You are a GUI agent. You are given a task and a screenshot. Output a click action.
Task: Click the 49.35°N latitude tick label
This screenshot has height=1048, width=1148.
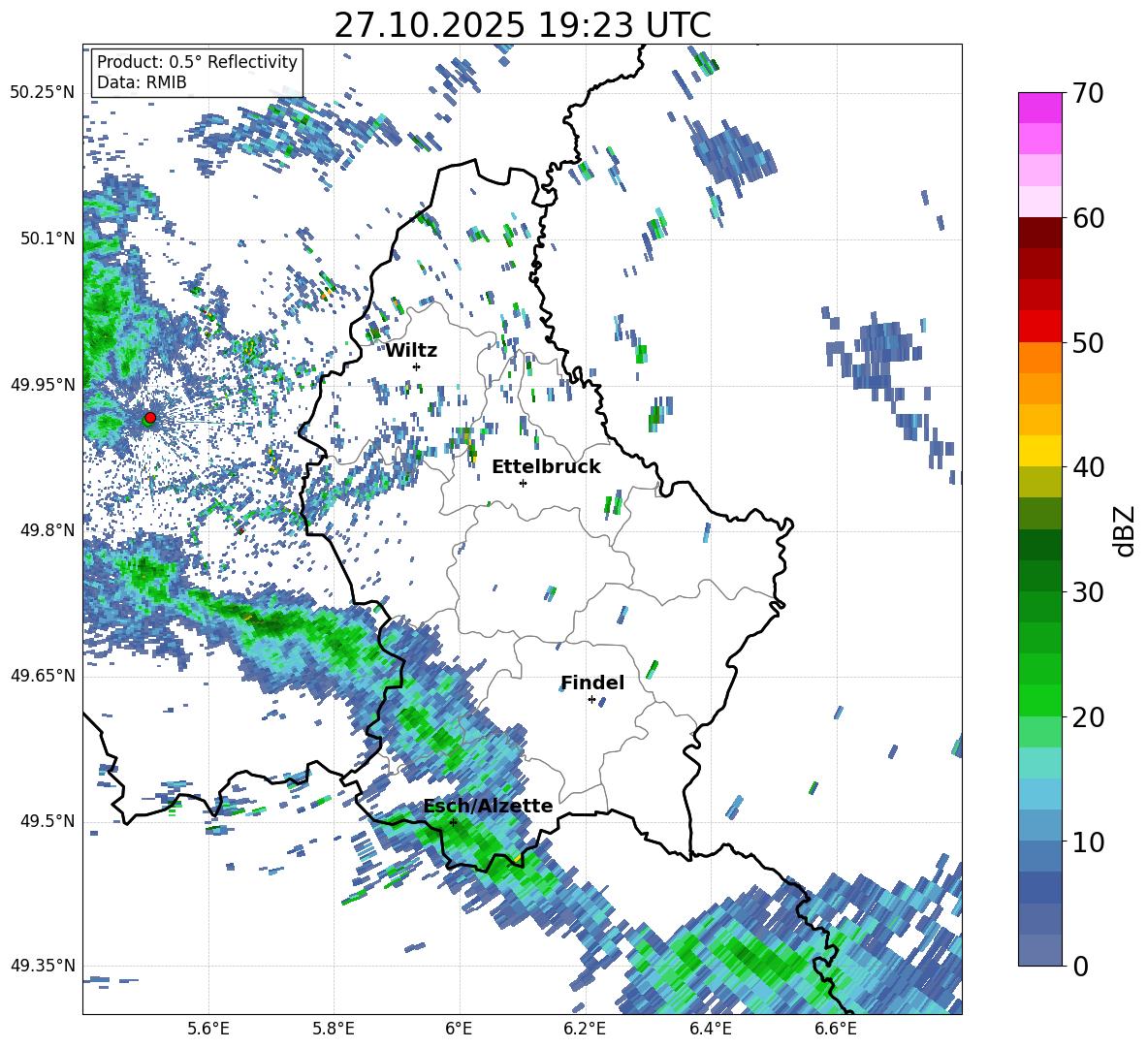point(43,966)
